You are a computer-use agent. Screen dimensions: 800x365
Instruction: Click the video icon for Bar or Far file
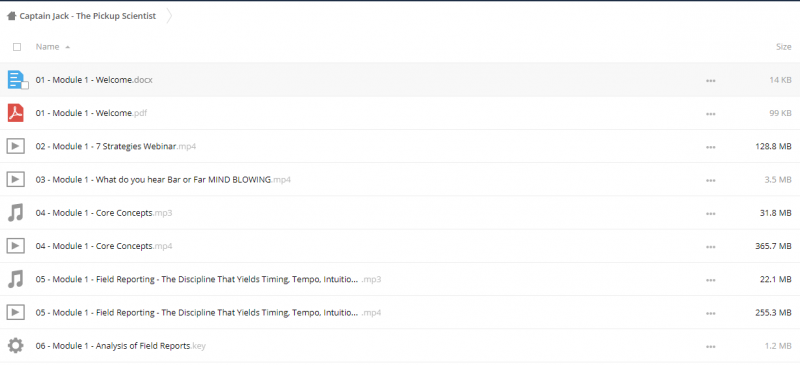tap(16, 179)
